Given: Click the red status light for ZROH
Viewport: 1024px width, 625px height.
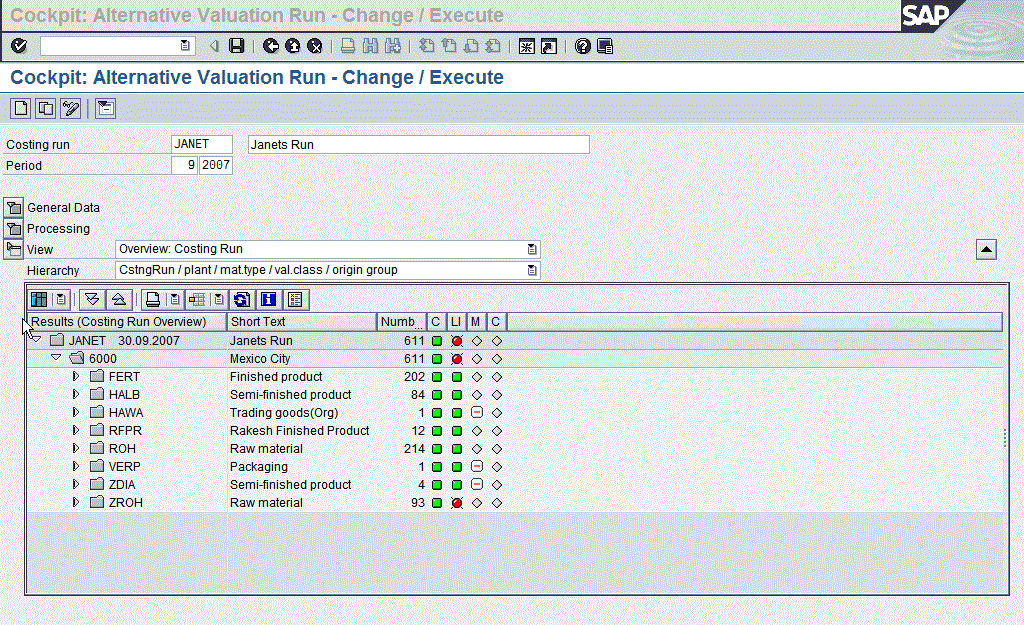Looking at the screenshot, I should click(456, 503).
